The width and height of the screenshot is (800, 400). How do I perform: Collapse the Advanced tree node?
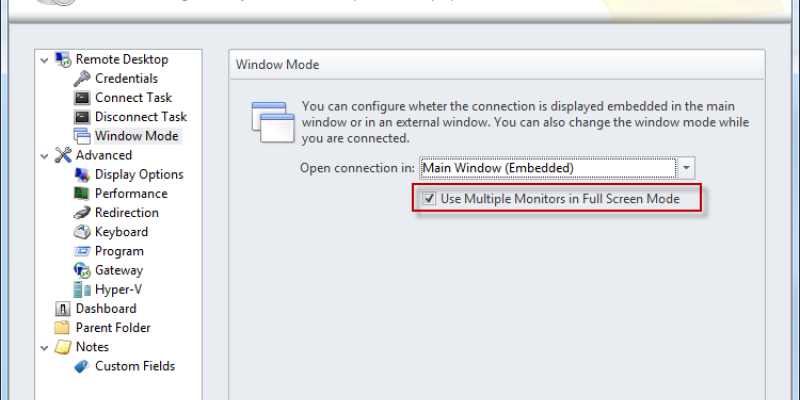point(44,156)
